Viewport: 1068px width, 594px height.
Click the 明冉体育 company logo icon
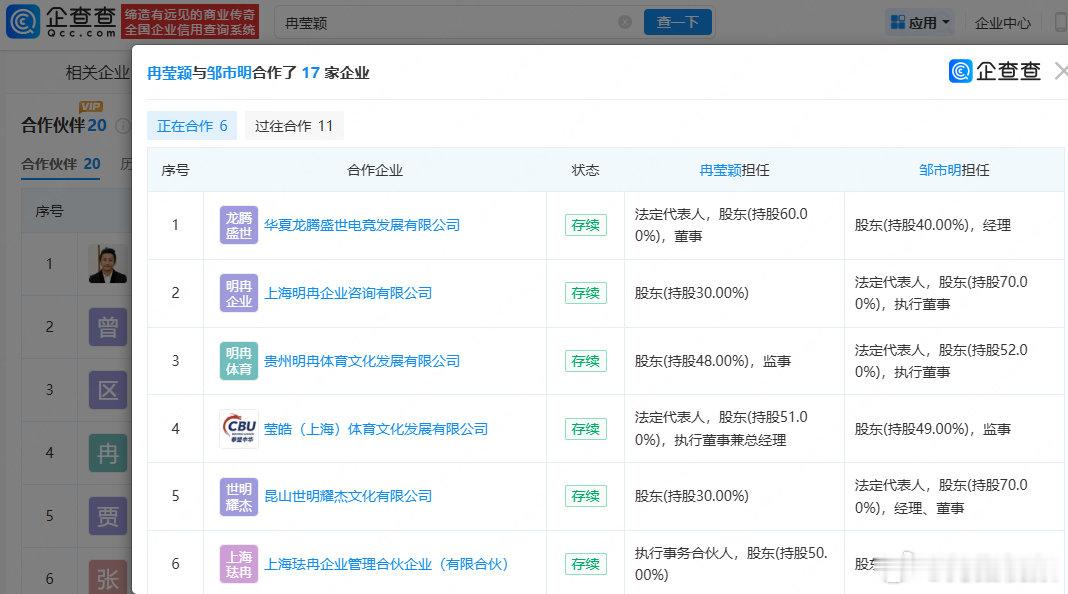[239, 360]
